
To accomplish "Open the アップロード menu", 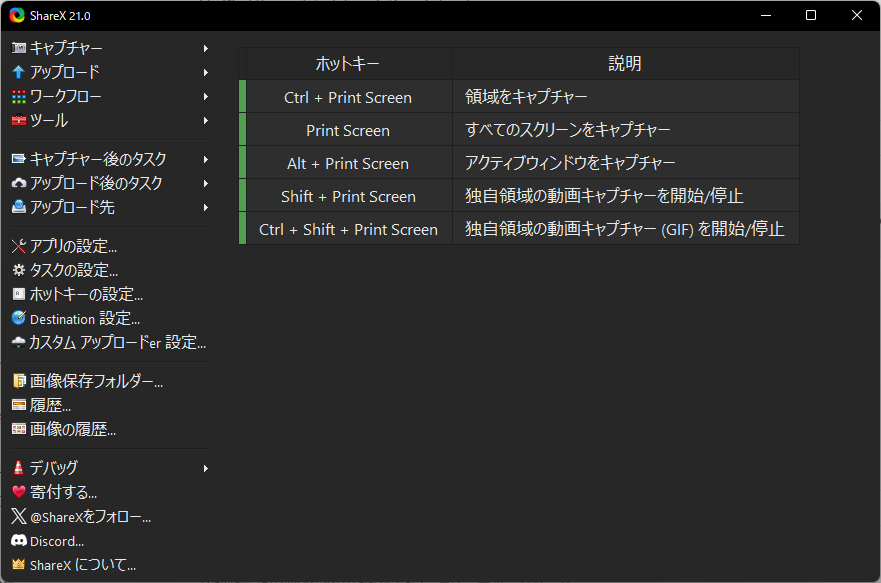I will tap(111, 72).
